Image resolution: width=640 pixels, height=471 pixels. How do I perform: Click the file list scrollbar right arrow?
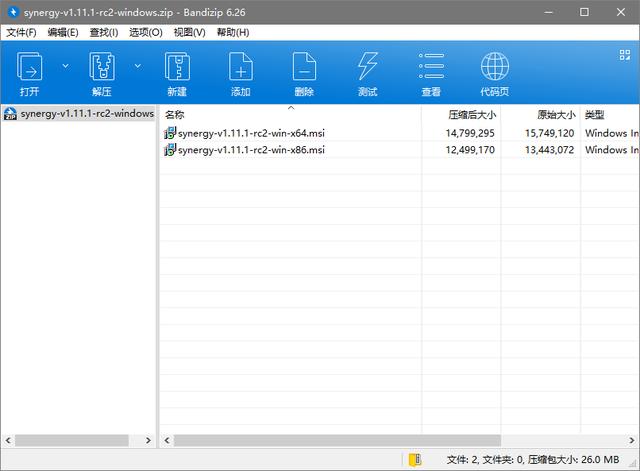[631, 440]
